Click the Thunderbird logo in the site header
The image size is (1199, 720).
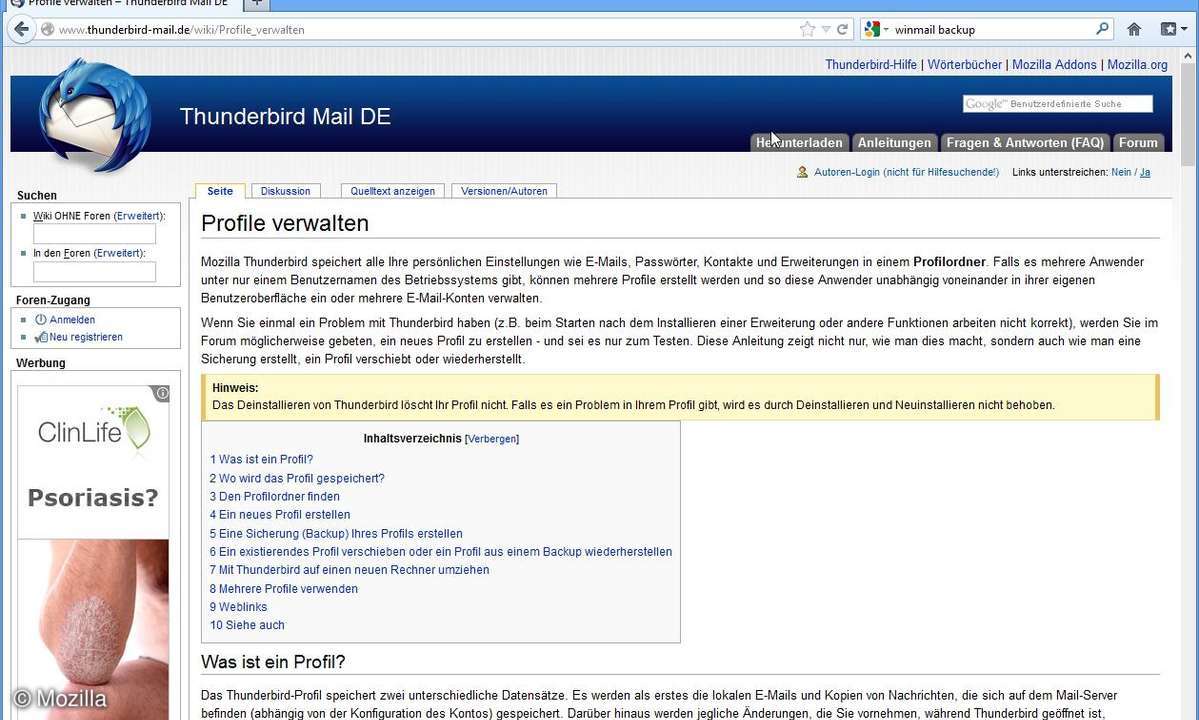tap(93, 116)
